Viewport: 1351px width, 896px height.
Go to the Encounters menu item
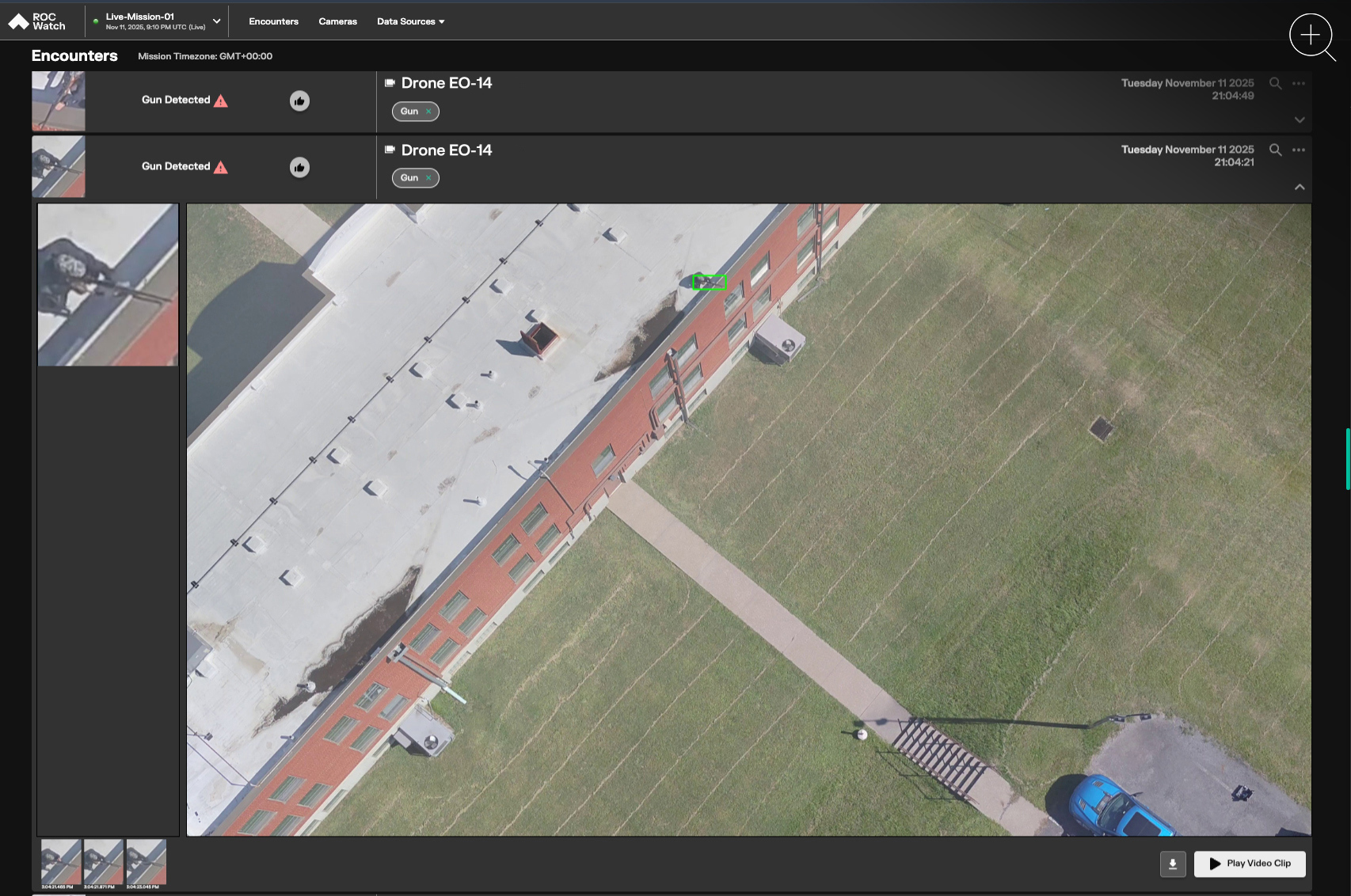click(x=273, y=21)
